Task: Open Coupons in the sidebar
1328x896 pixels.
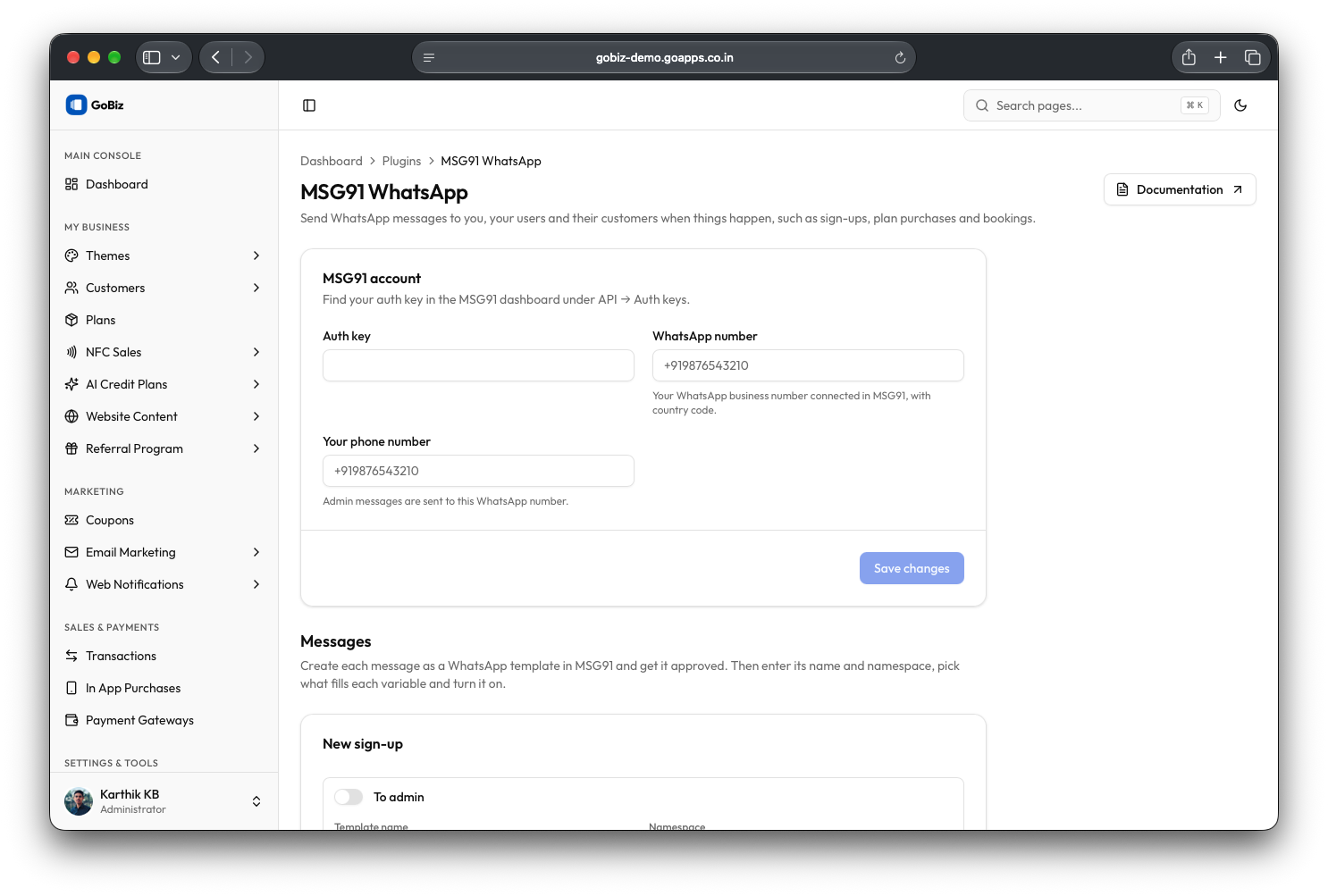Action: (164, 520)
